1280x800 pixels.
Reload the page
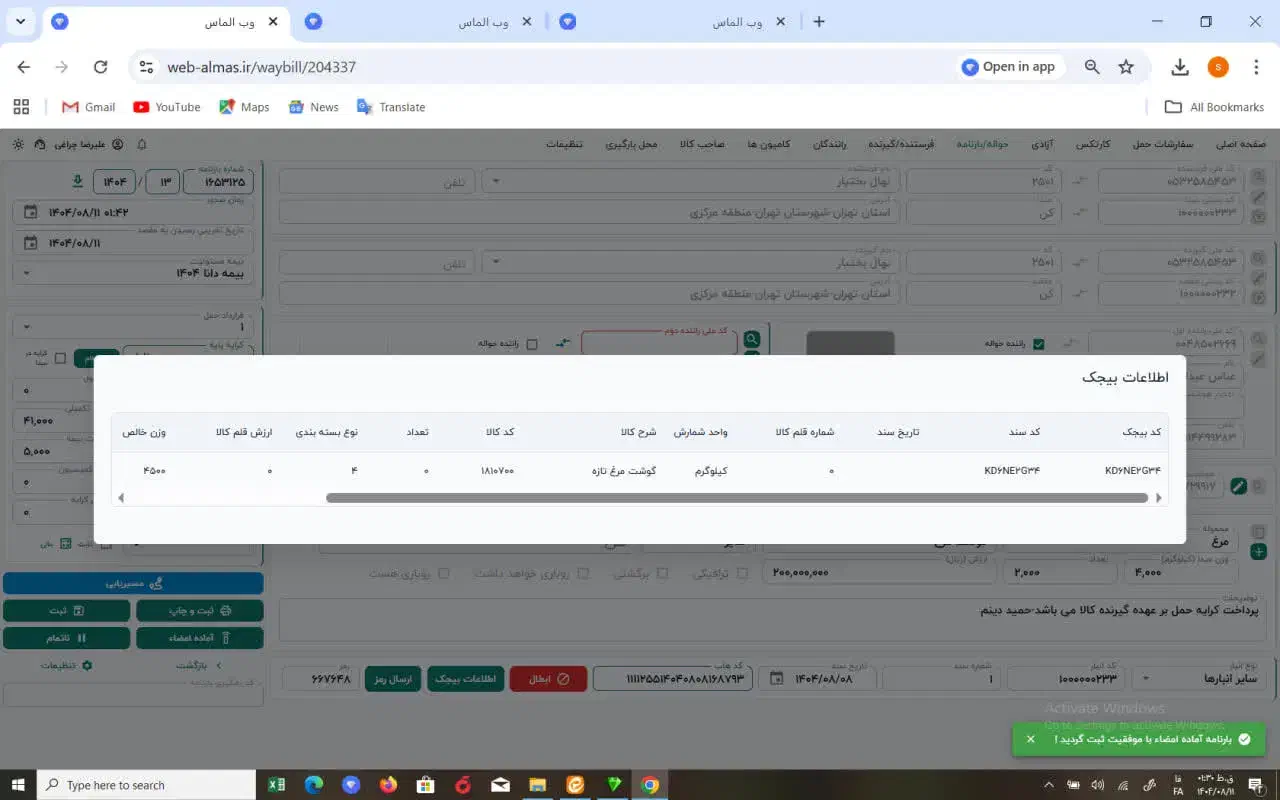pyautogui.click(x=100, y=67)
